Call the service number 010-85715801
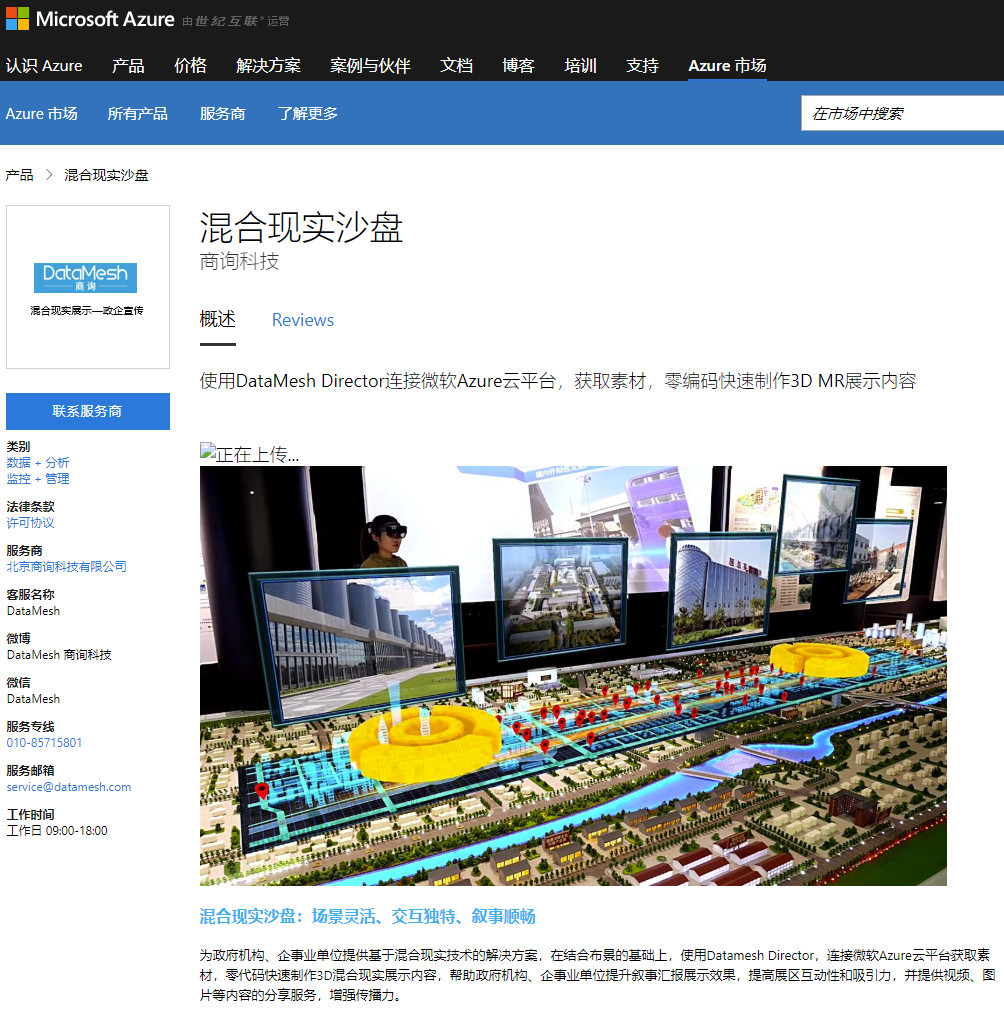The width and height of the screenshot is (1004, 1011). pyautogui.click(x=44, y=742)
